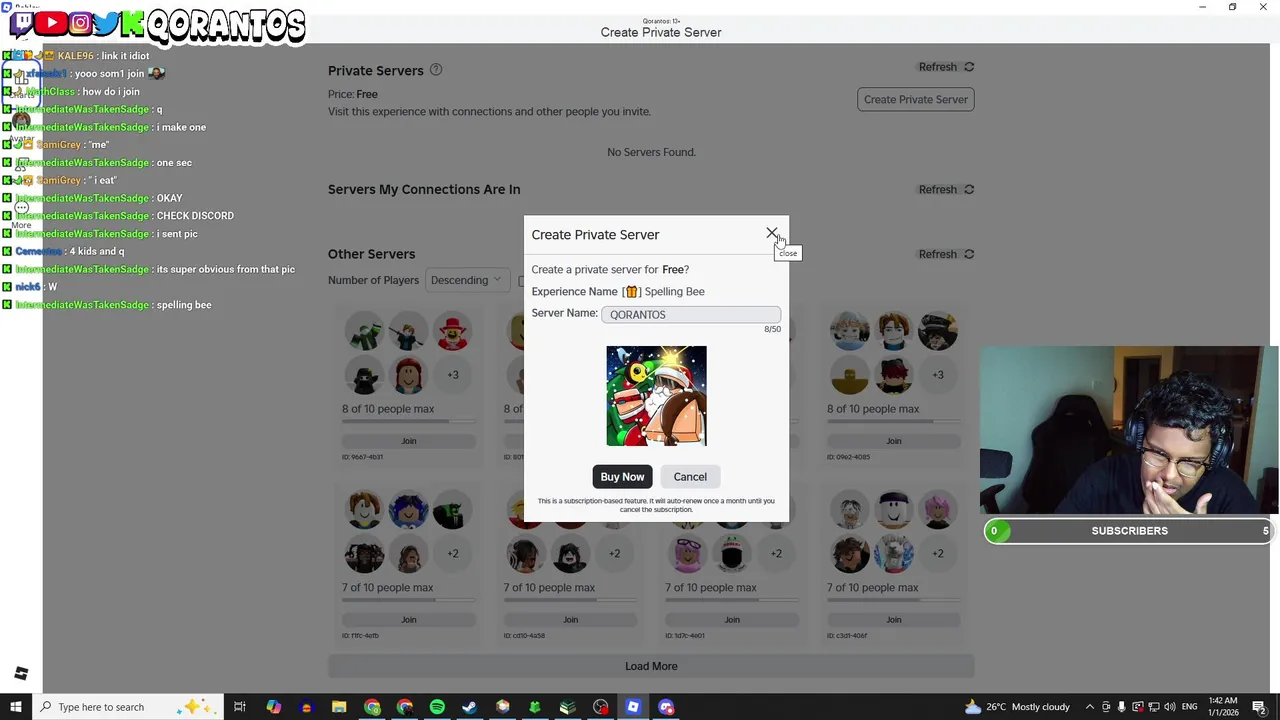Click the 'Price: Free' text

pos(353,94)
